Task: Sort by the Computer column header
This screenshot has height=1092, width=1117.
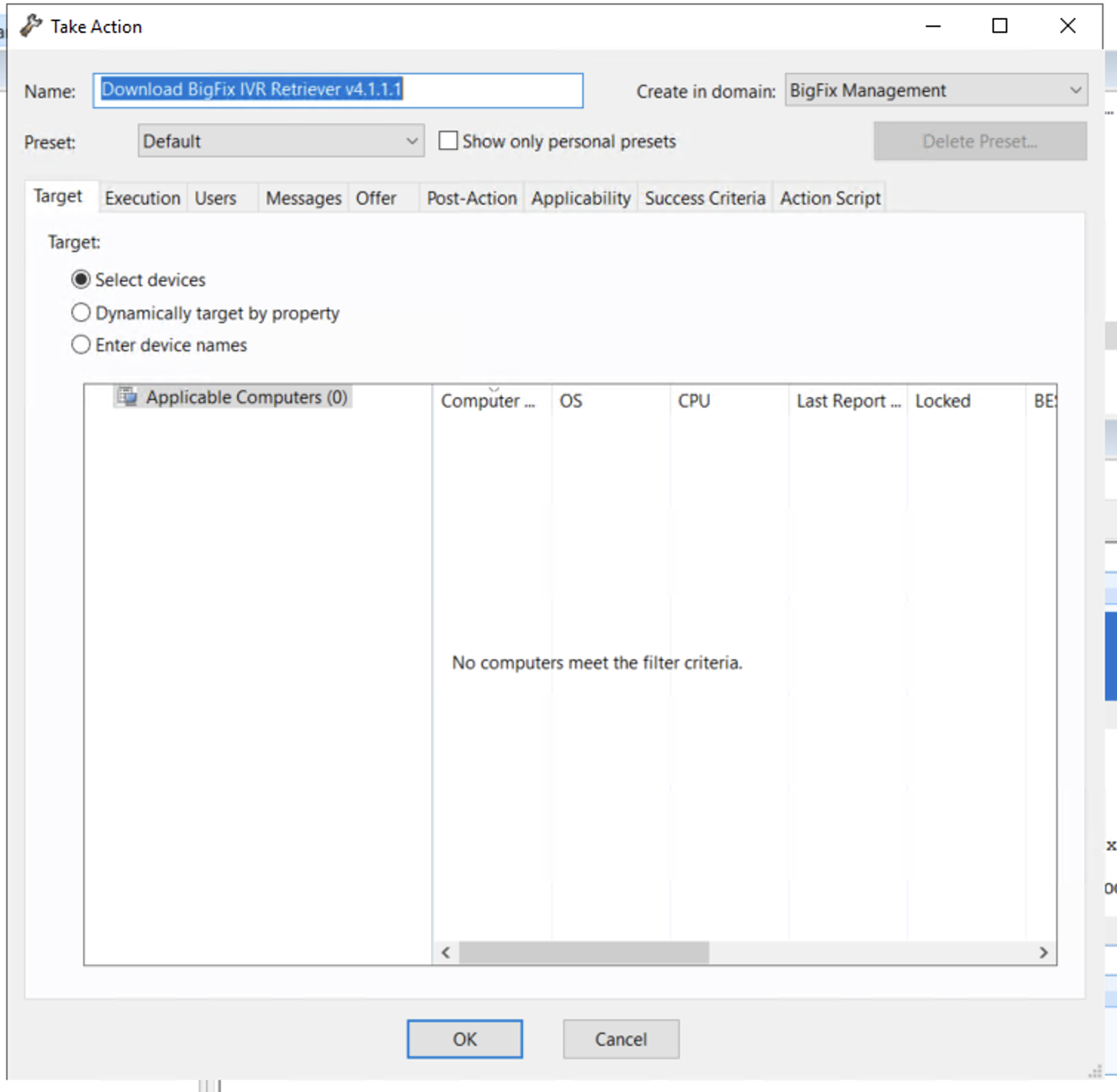Action: pyautogui.click(x=493, y=401)
